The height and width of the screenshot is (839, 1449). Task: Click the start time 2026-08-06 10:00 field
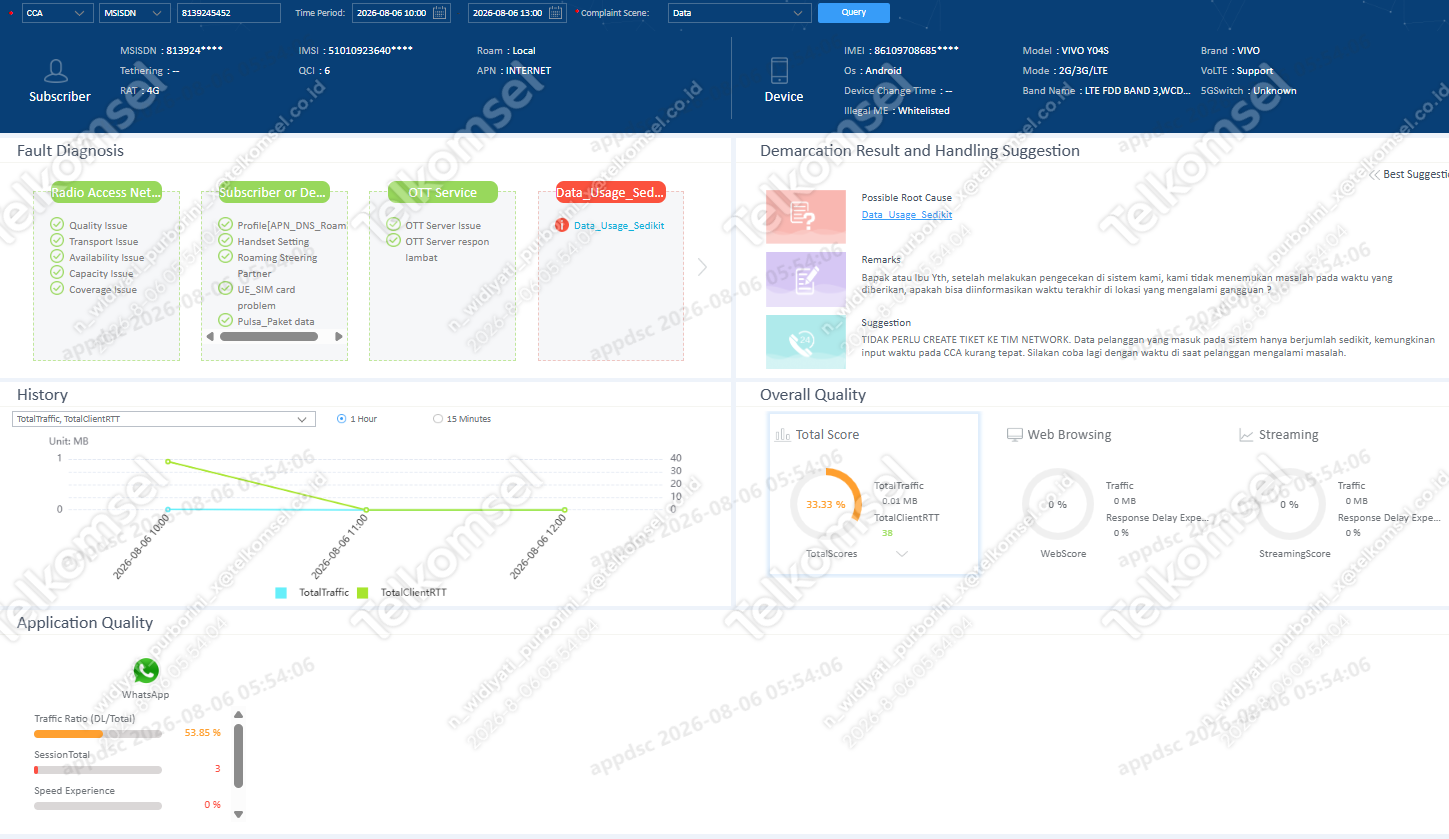pos(401,13)
